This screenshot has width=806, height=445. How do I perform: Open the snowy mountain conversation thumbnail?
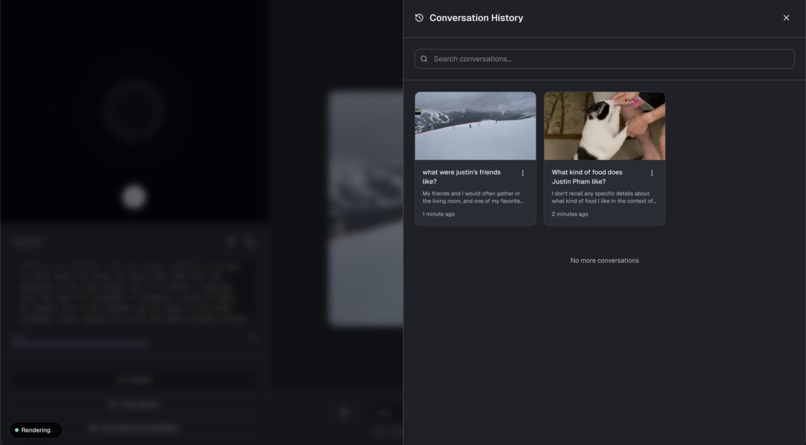475,126
